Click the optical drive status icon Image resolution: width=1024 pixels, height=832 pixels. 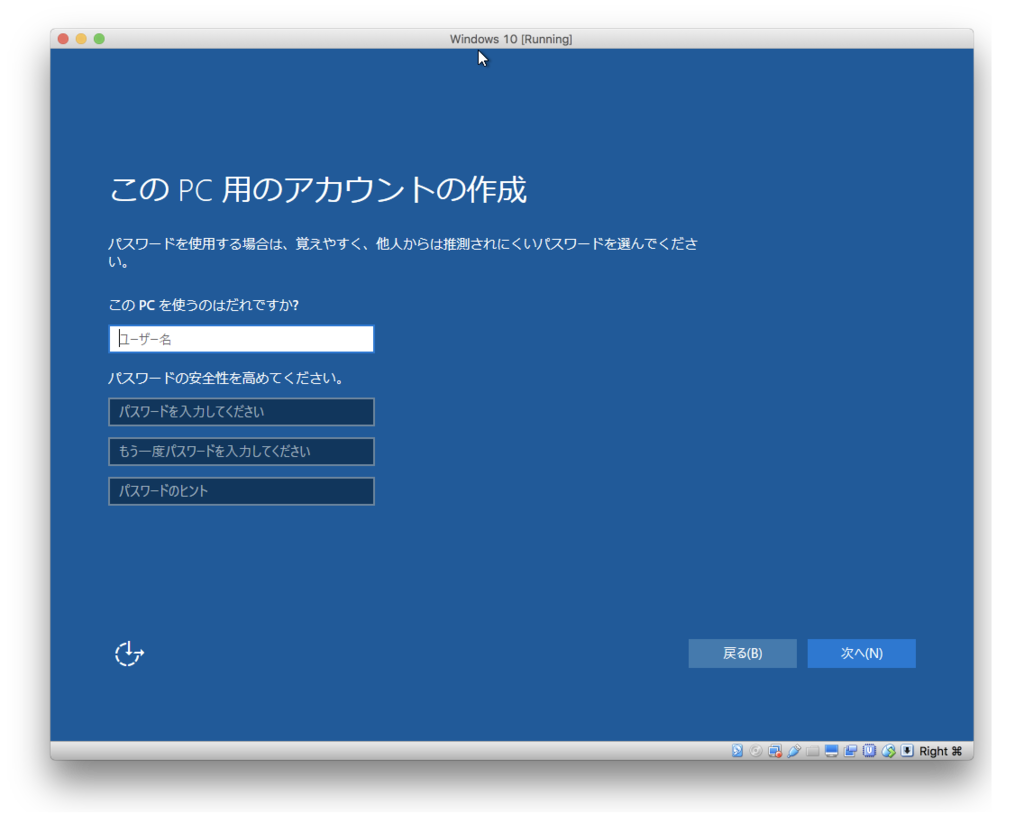(x=756, y=750)
